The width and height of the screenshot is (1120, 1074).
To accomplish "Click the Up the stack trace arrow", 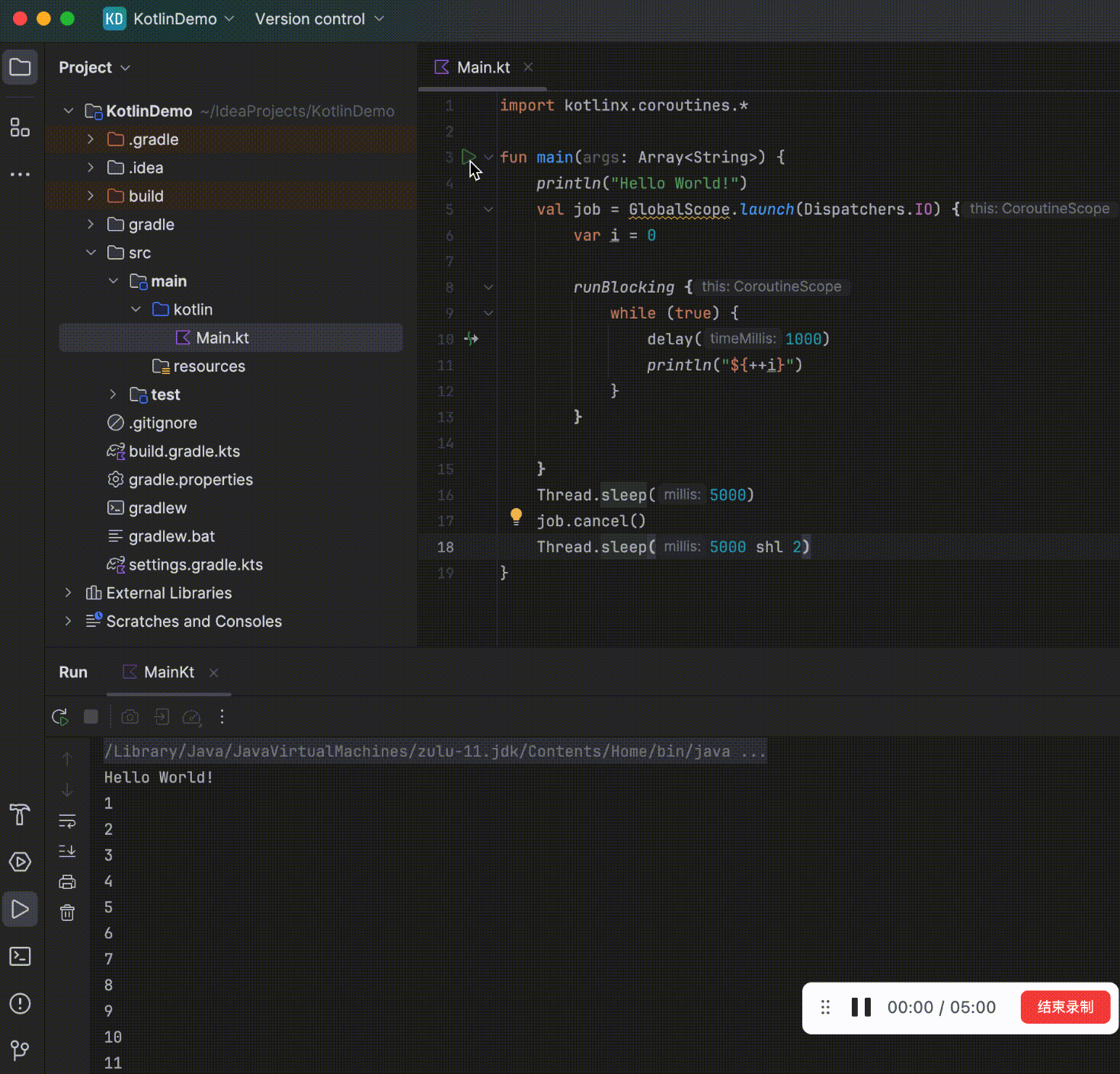I will 67,759.
